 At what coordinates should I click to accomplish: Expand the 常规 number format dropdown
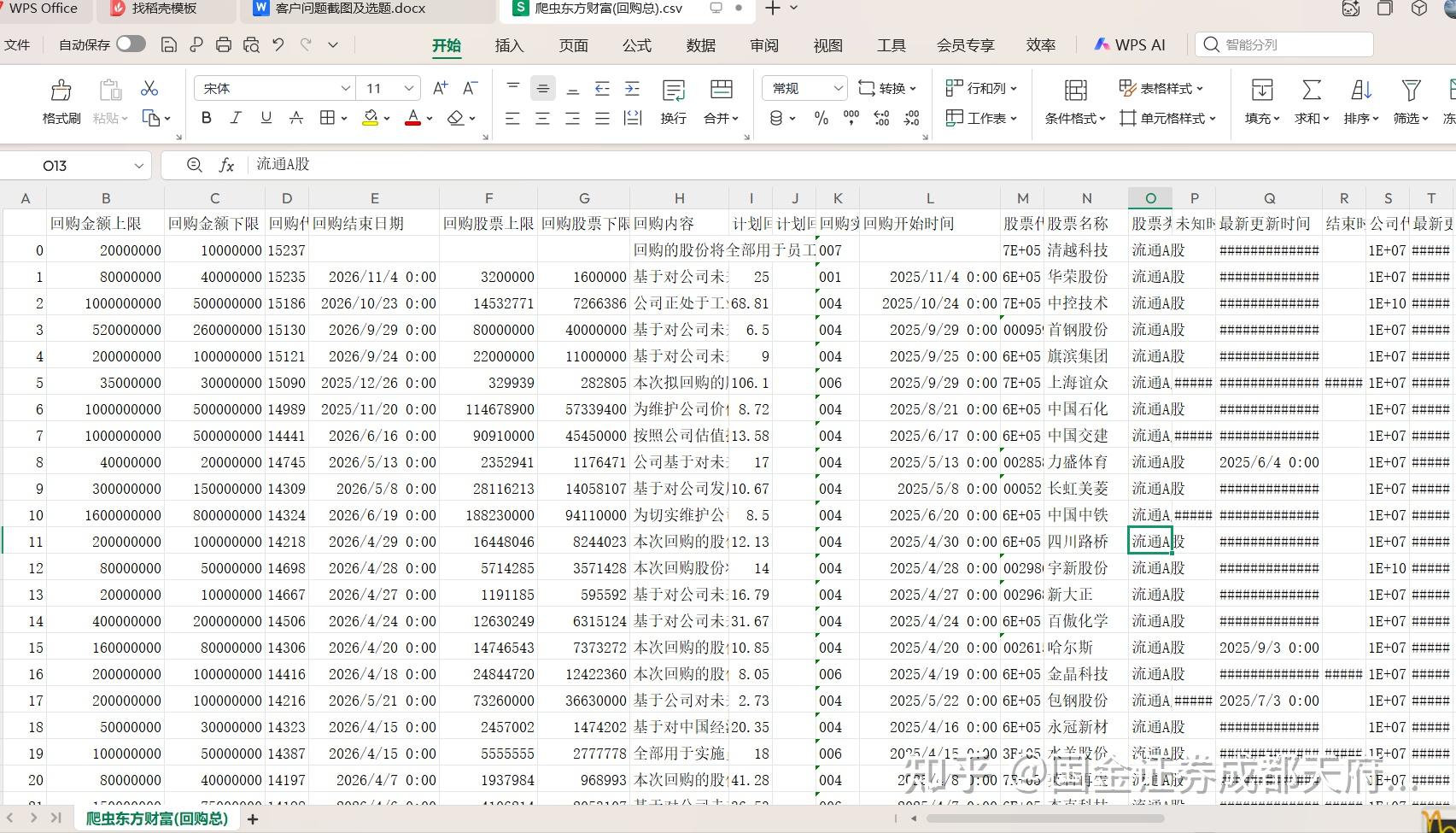click(x=837, y=87)
